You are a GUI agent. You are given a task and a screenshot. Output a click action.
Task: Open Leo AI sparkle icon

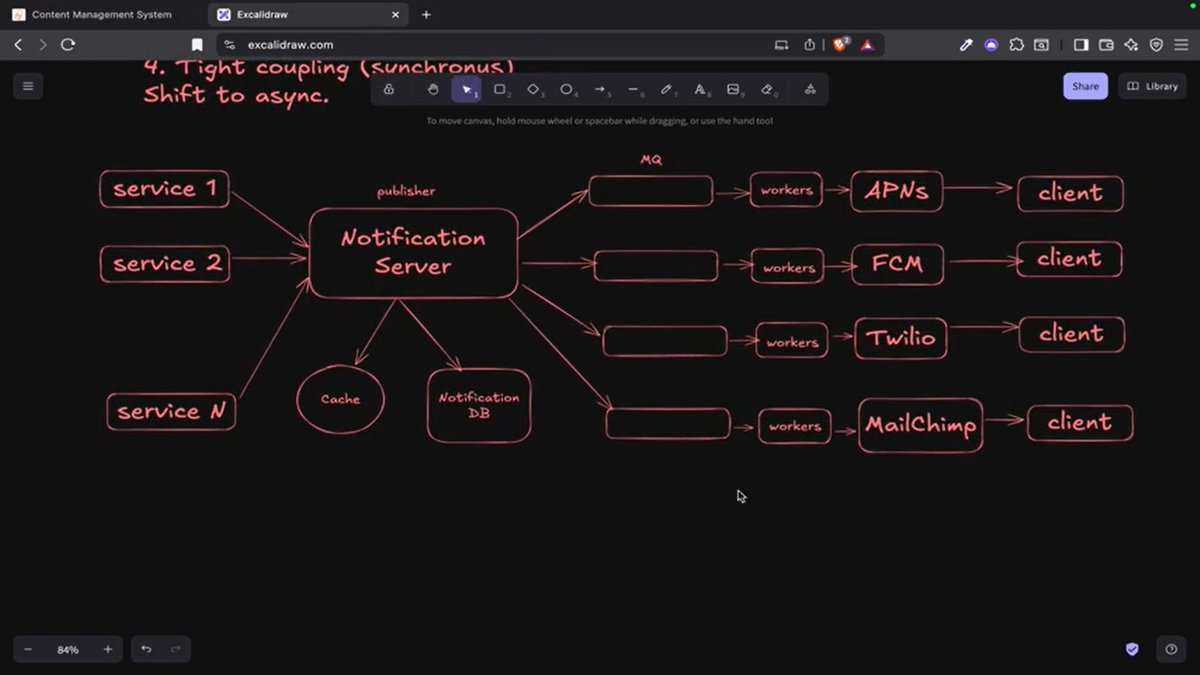[1131, 44]
